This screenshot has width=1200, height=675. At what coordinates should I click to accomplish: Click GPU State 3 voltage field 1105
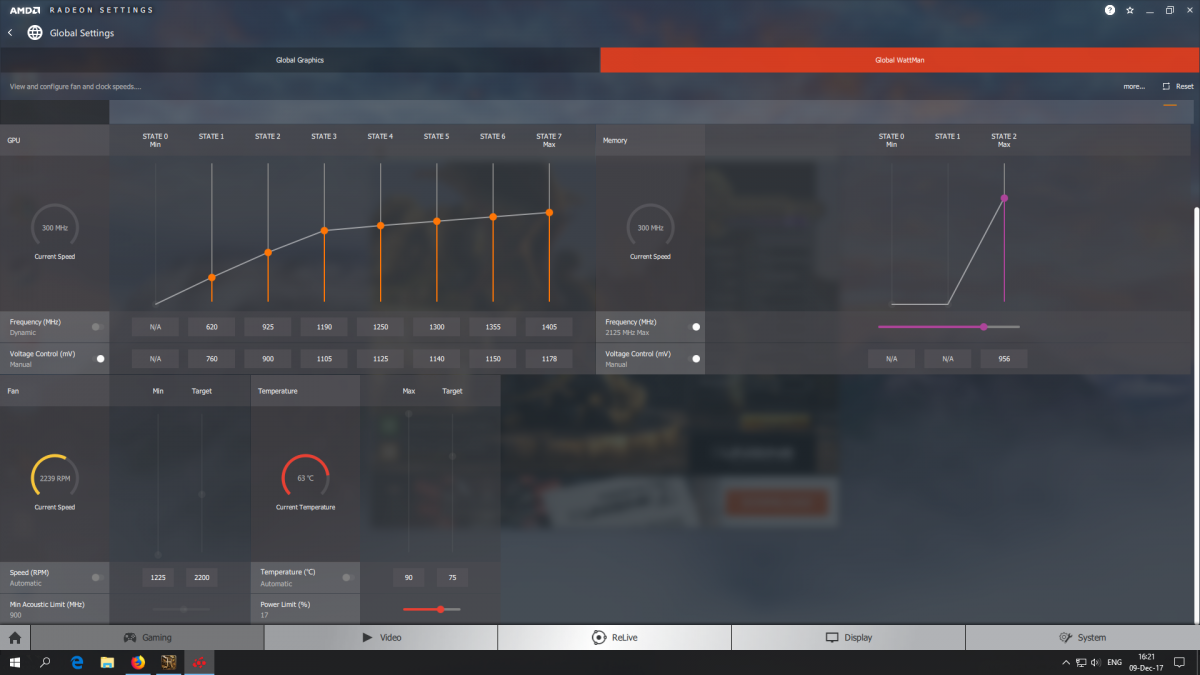323,358
